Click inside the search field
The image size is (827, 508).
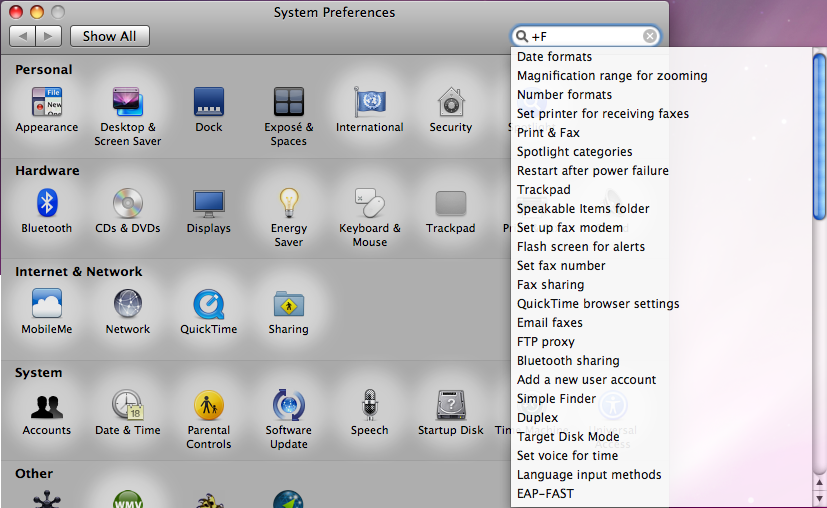pos(585,36)
